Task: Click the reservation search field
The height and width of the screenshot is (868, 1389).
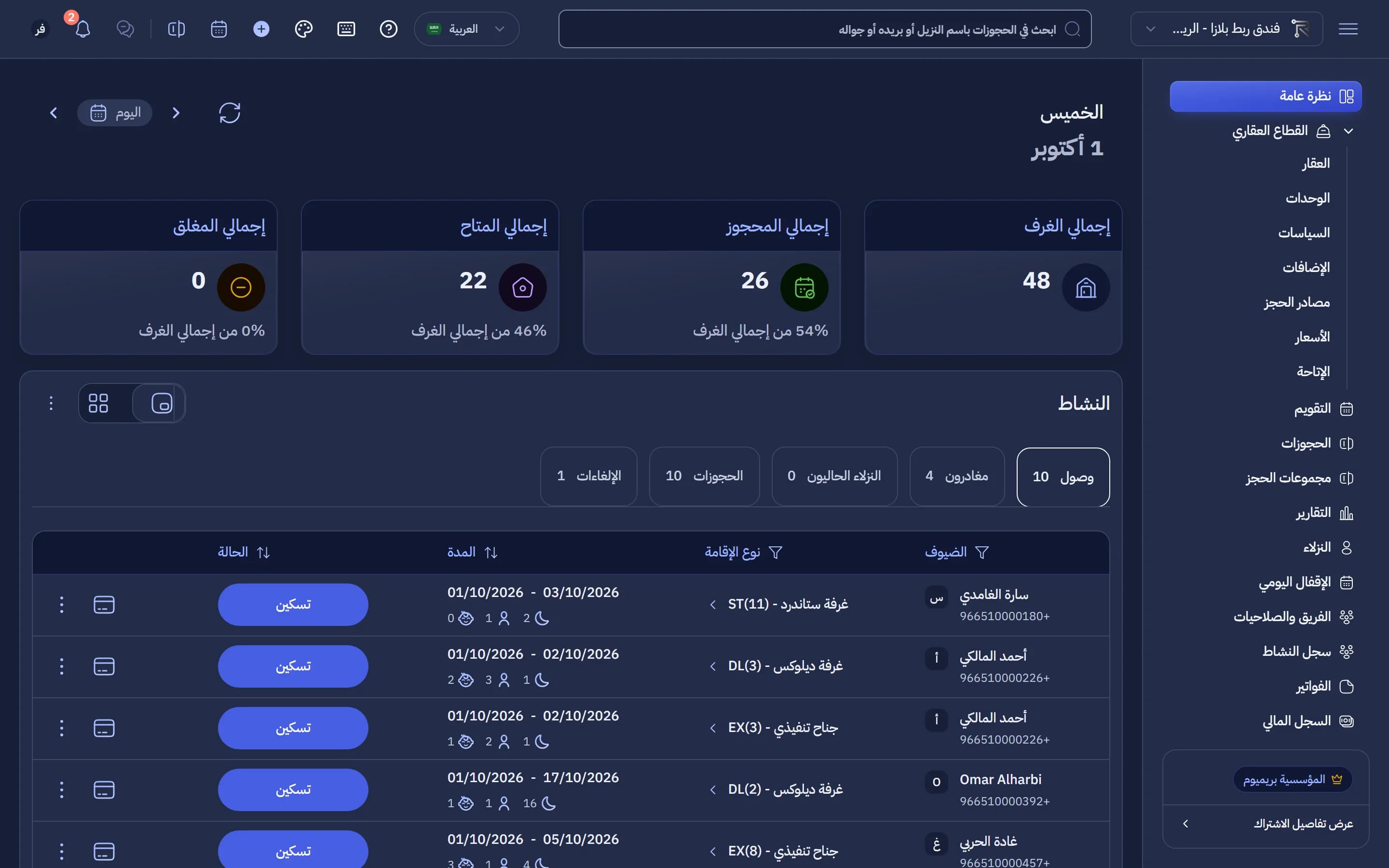Action: (x=825, y=29)
